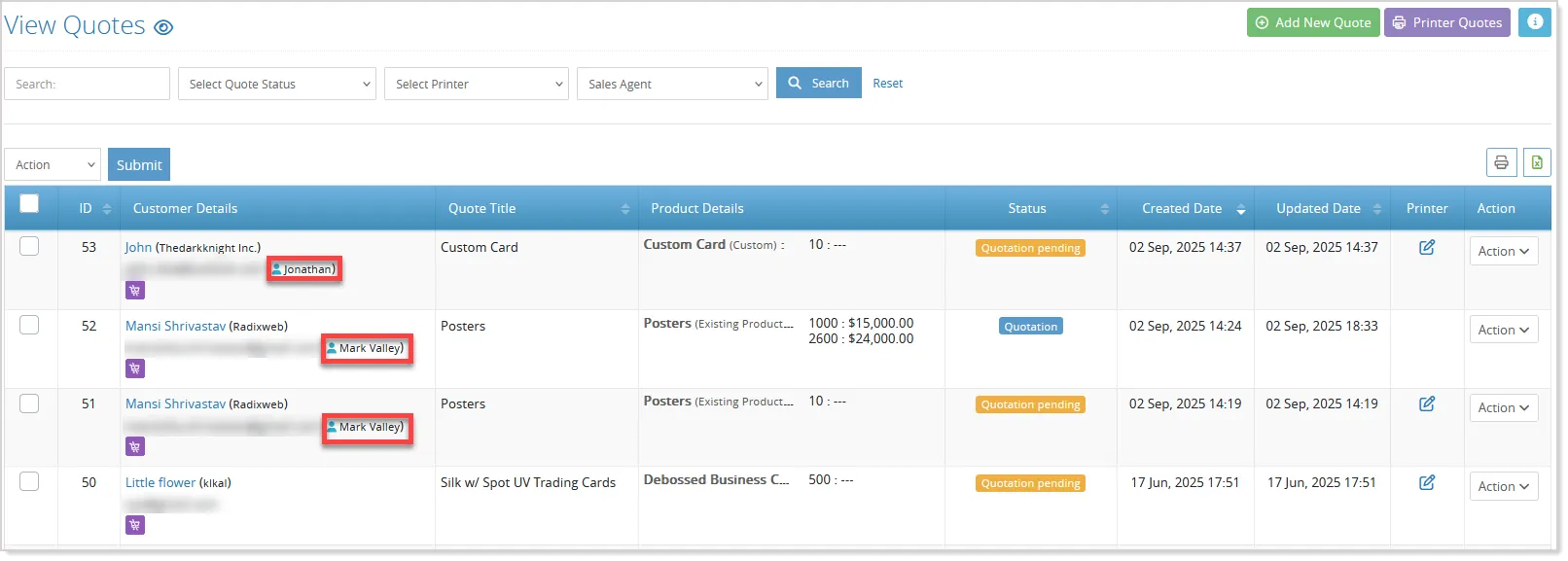Click the purple cart icon for quote 50
1568x561 pixels.
(135, 525)
